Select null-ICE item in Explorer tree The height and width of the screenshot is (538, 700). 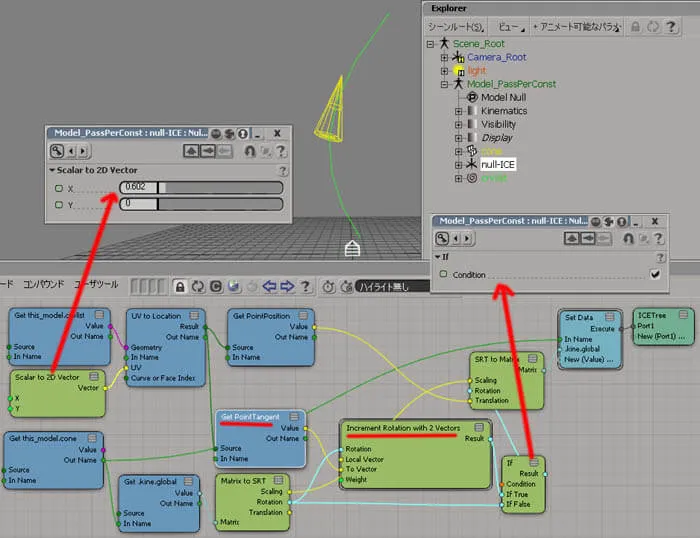pos(498,165)
